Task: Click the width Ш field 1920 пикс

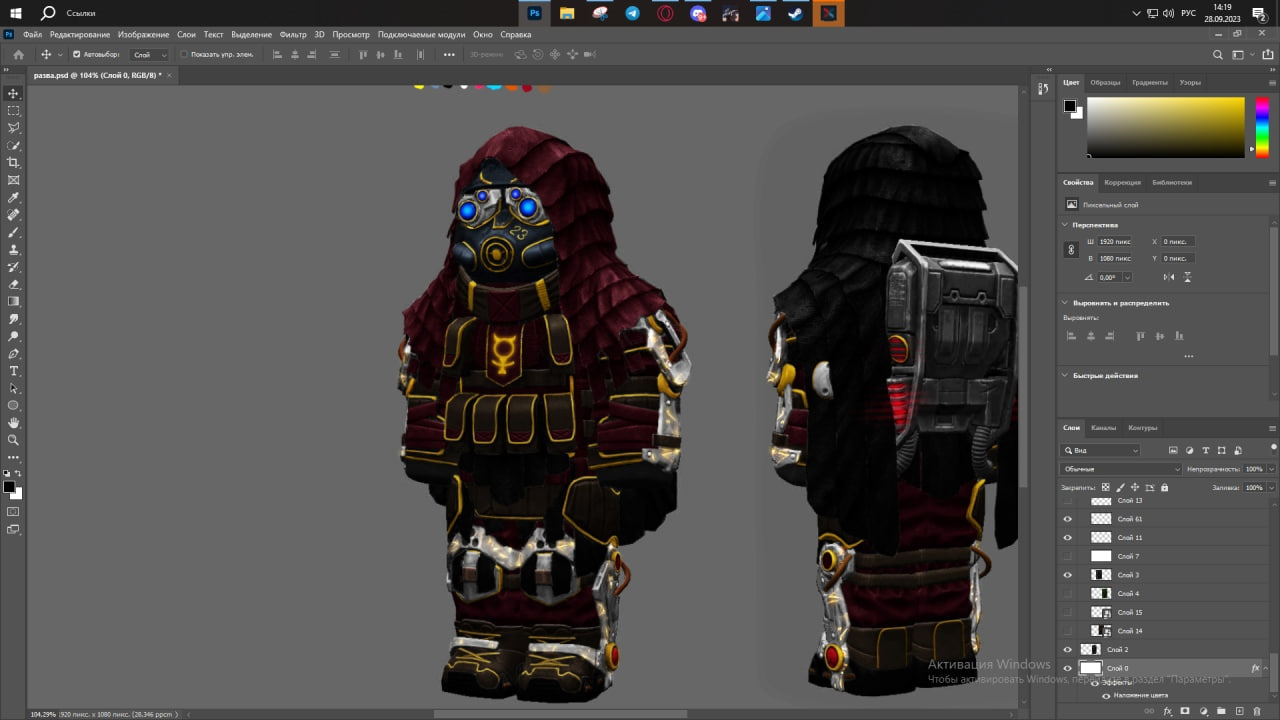Action: 1116,242
